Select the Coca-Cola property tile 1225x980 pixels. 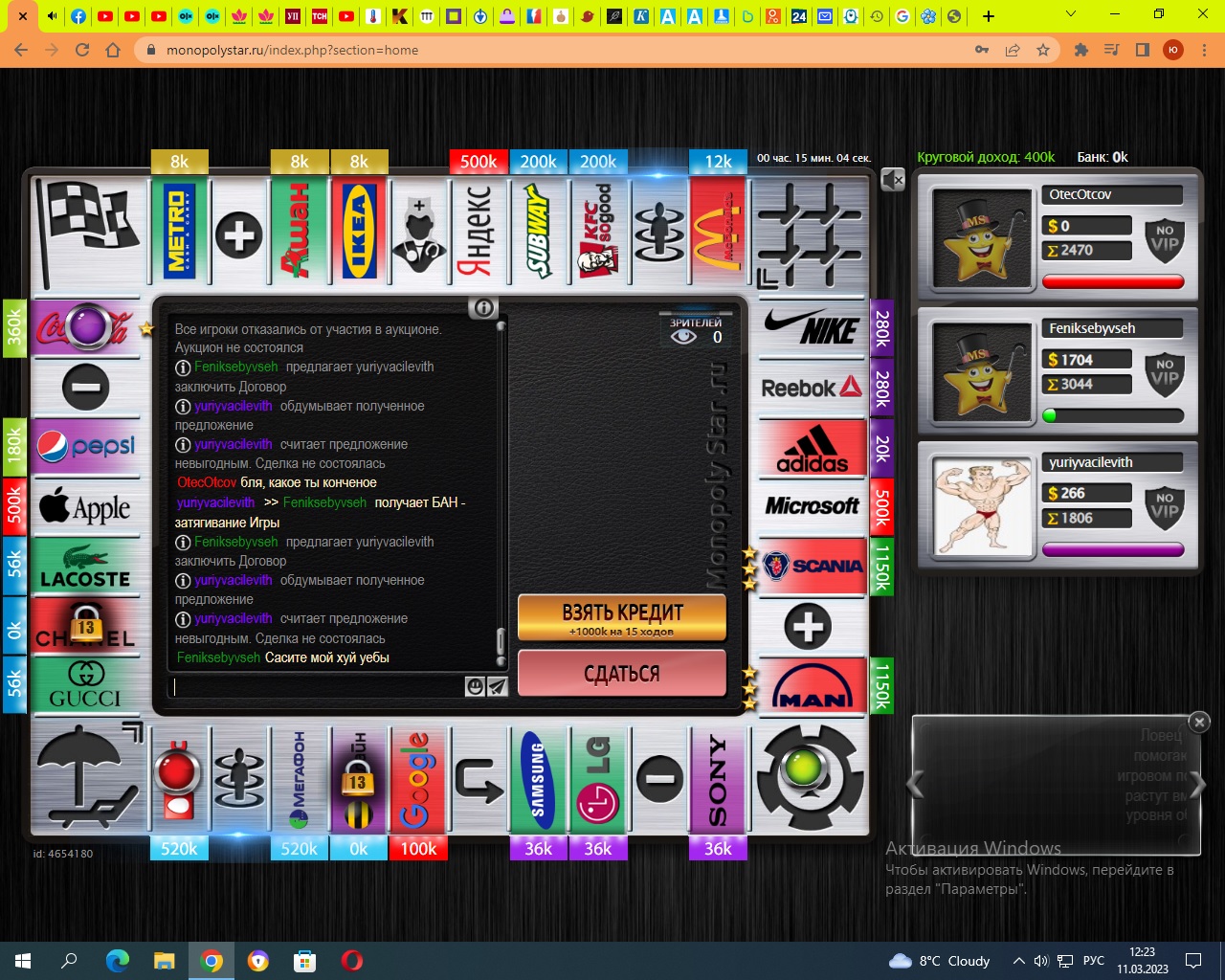click(84, 328)
